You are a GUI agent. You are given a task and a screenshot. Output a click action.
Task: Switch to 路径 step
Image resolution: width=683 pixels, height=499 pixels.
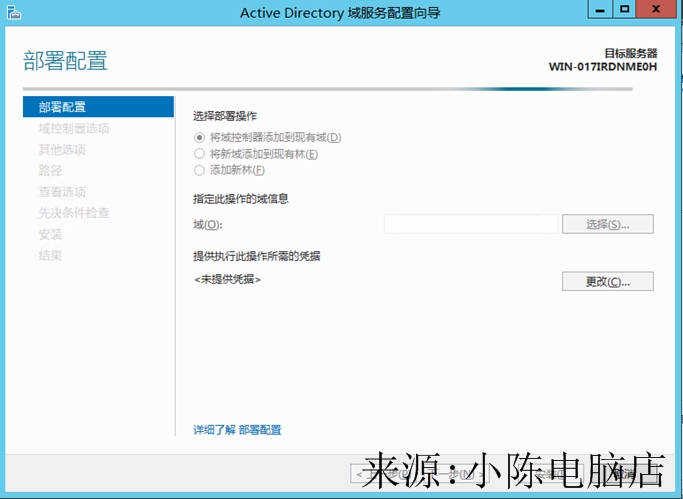(50, 171)
